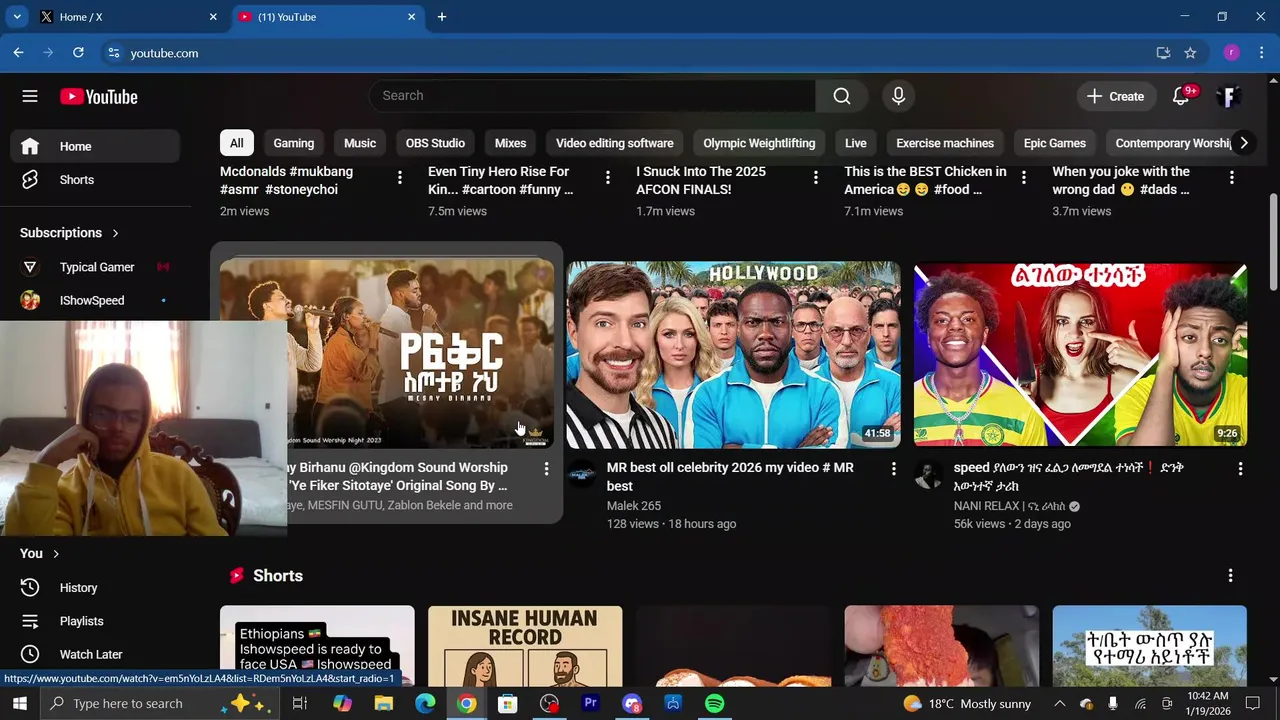
Task: Close the YouTube browser tab
Action: 412,17
